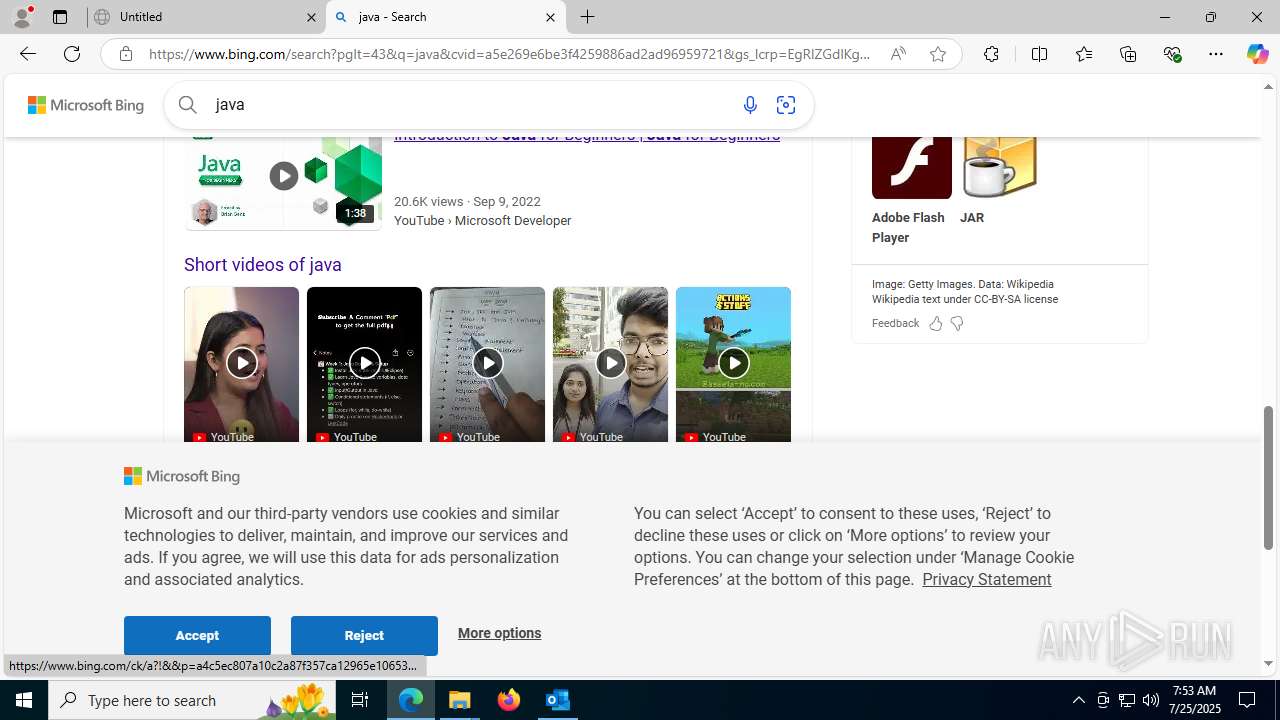Open the Windows Start menu
Image resolution: width=1280 pixels, height=720 pixels.
coord(24,700)
